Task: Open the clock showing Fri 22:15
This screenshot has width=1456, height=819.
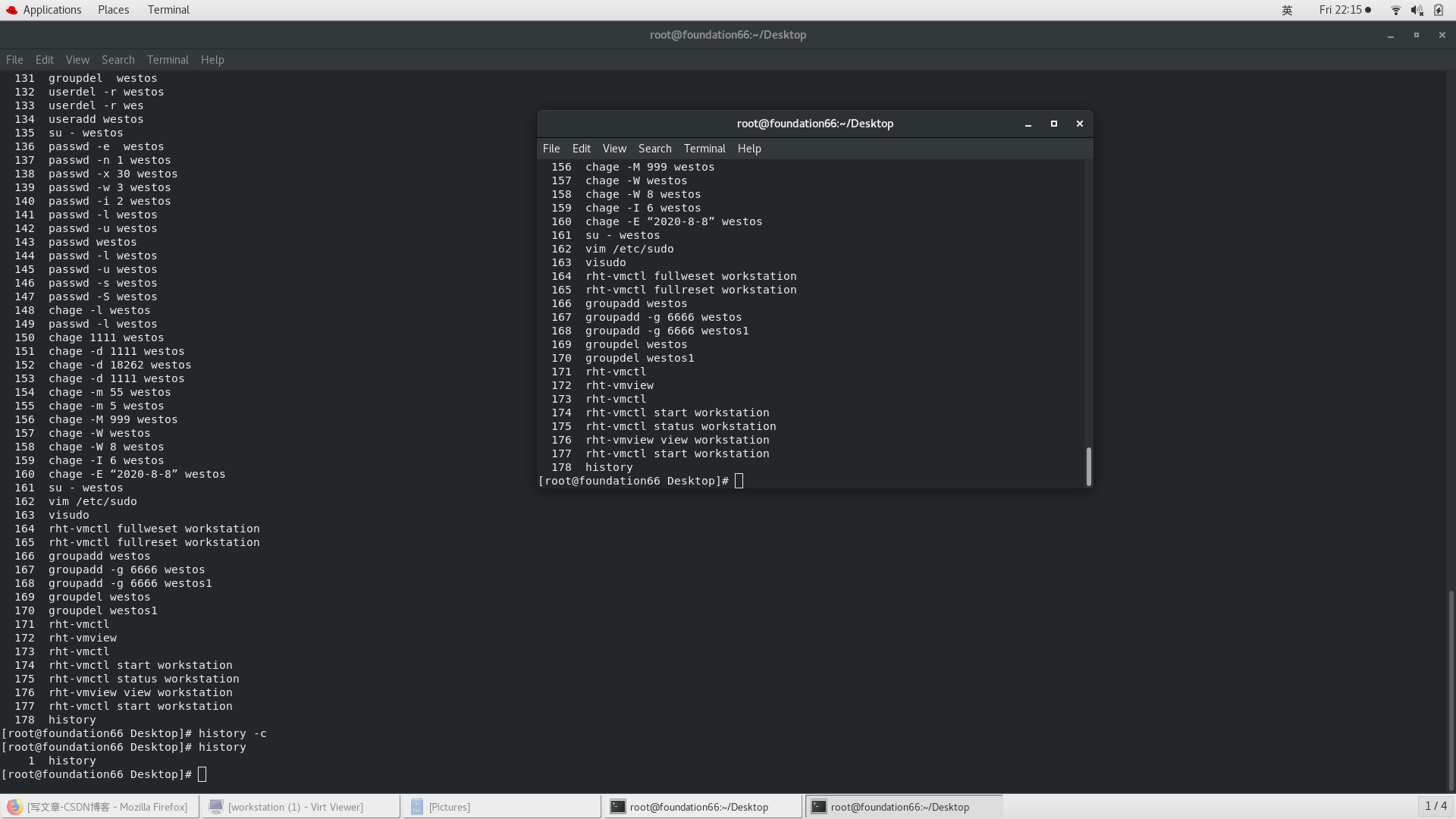Action: [1340, 10]
